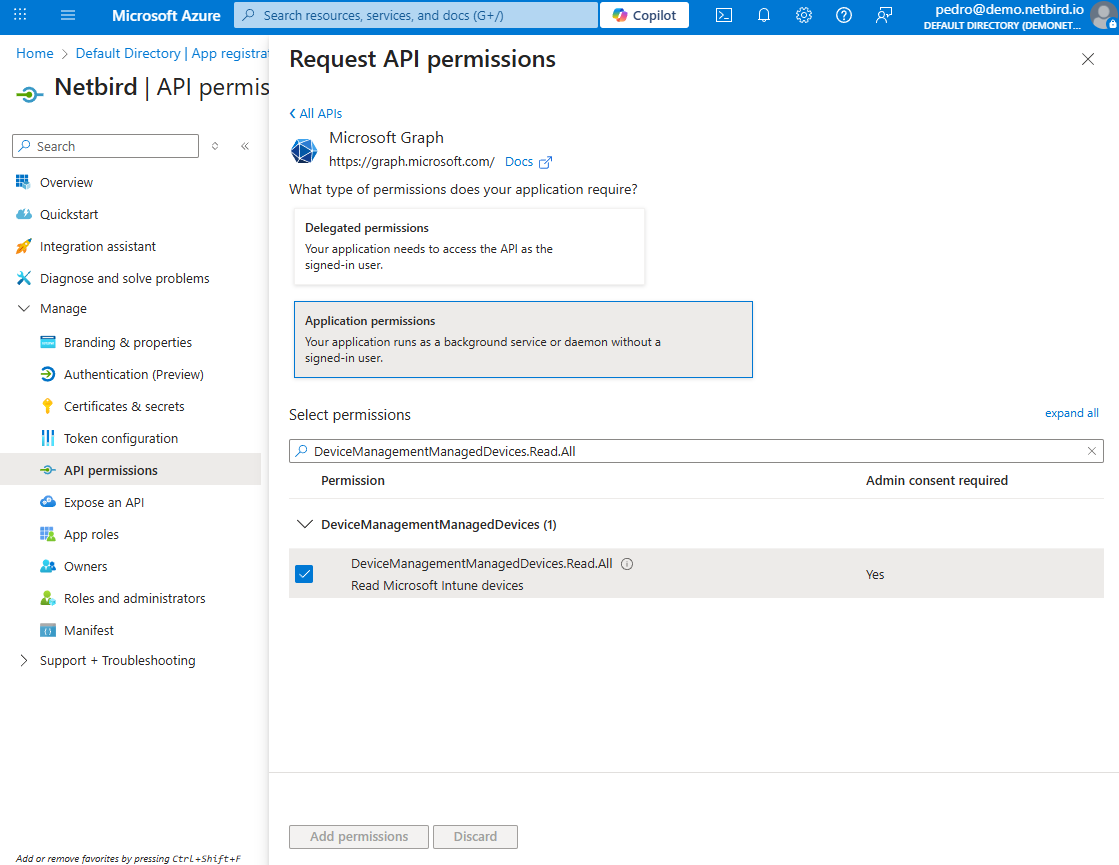The width and height of the screenshot is (1119, 865).
Task: Open the notifications bell
Action: (x=764, y=15)
